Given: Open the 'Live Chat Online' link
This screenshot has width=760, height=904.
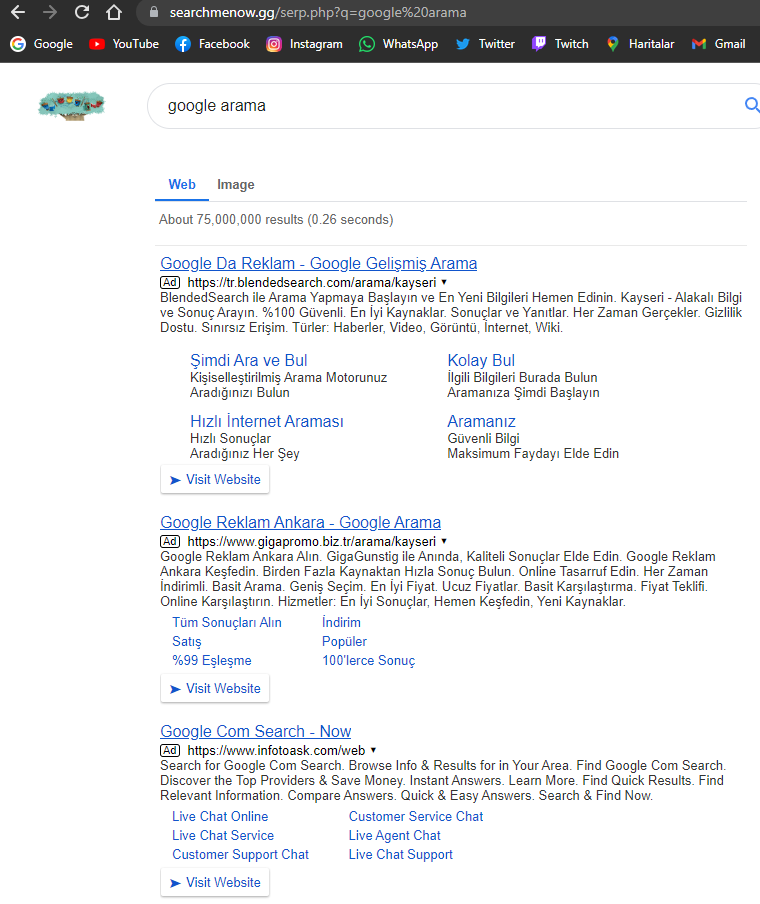Looking at the screenshot, I should click(220, 816).
